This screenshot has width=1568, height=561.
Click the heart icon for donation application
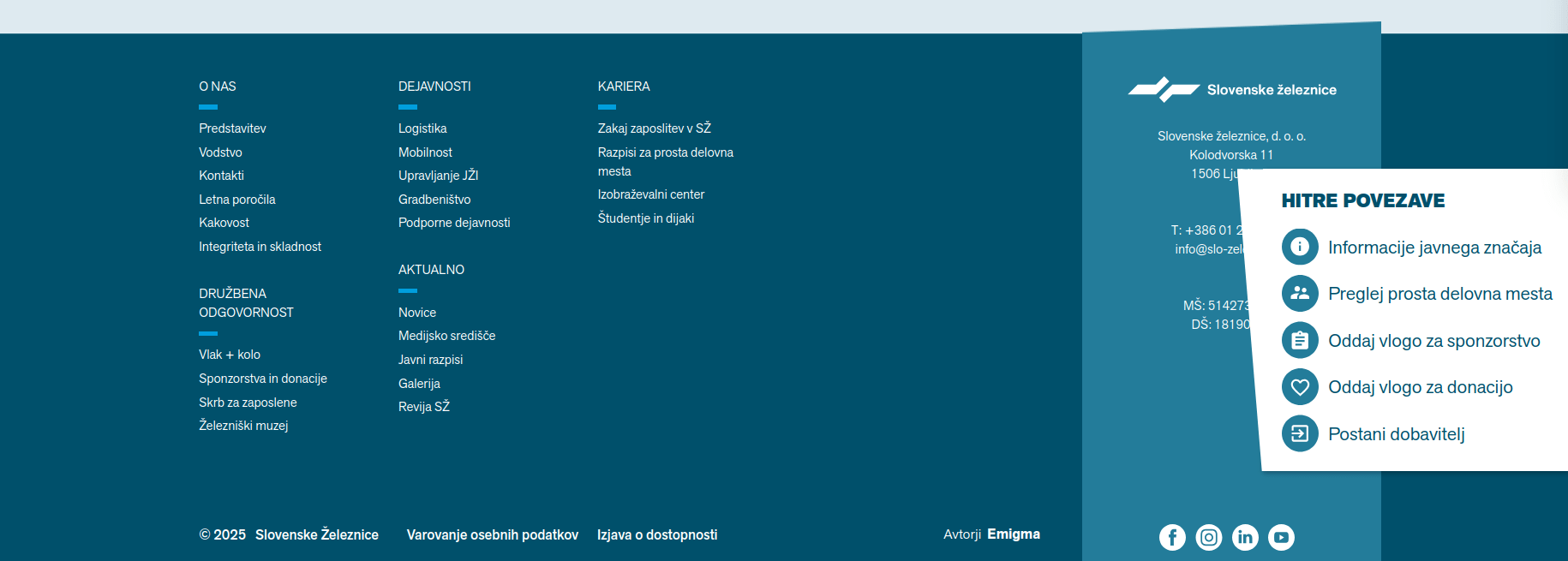tap(1300, 387)
